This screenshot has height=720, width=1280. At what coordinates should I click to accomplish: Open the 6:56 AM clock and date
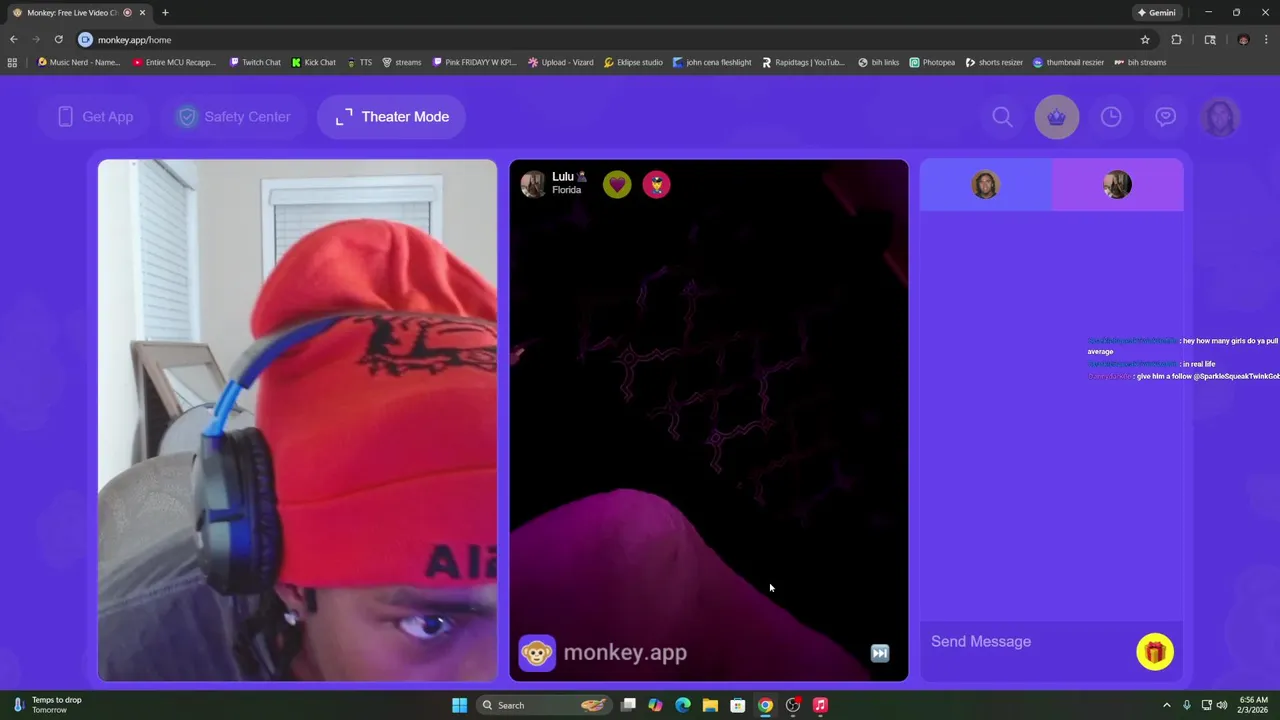(1253, 705)
